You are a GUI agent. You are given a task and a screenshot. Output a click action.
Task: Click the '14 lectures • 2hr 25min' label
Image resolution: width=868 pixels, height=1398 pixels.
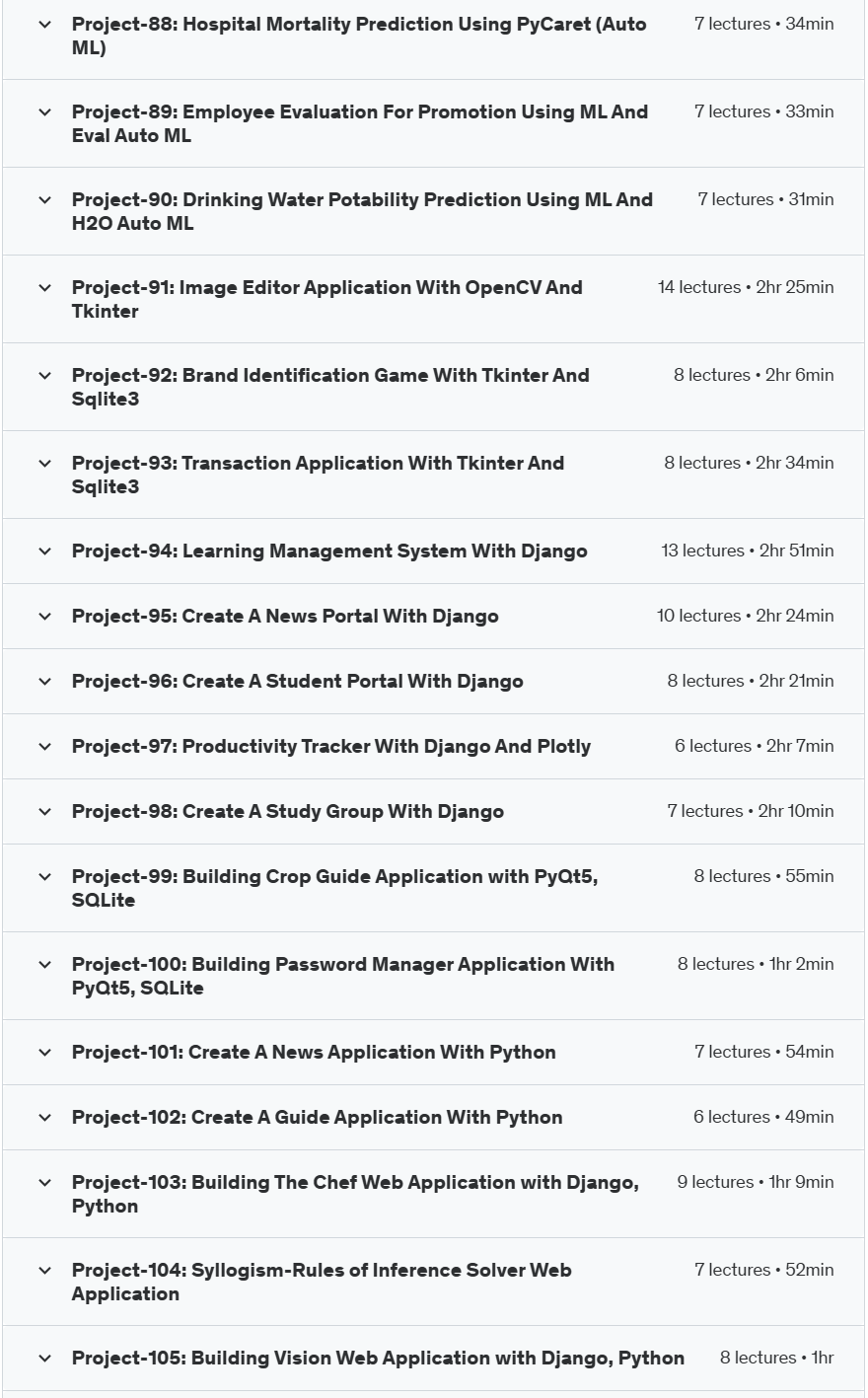point(746,287)
